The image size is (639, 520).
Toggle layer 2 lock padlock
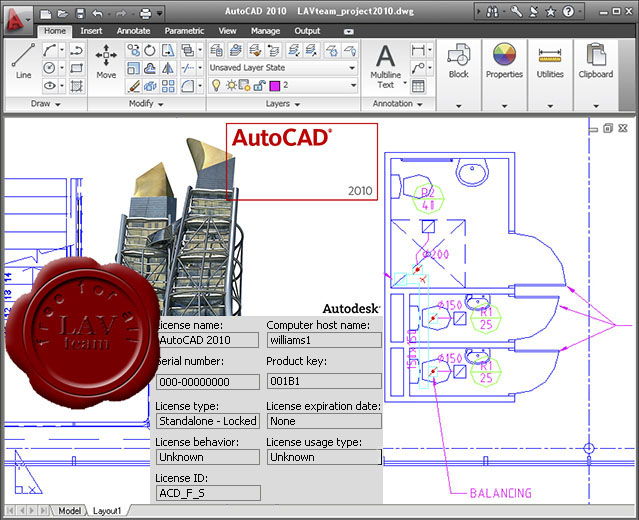(x=259, y=85)
